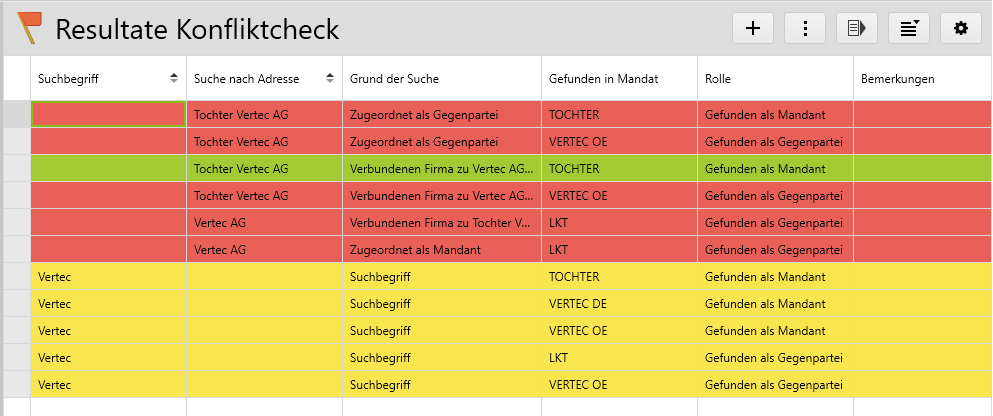Click the plus icon to add entry

[x=753, y=28]
